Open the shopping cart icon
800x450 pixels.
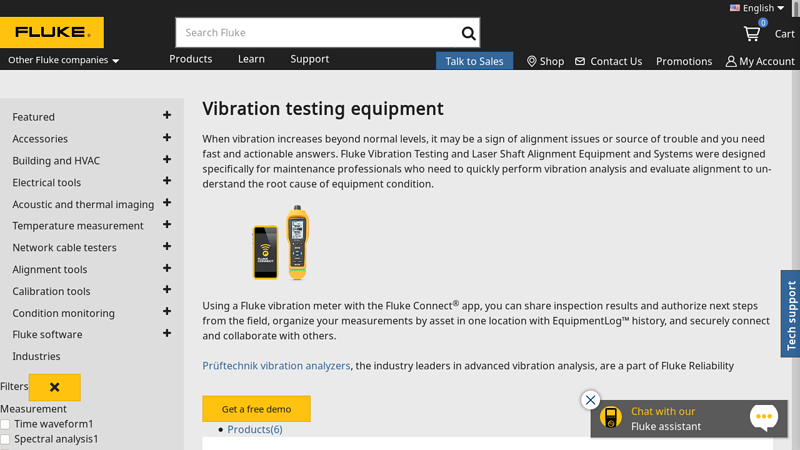(752, 34)
